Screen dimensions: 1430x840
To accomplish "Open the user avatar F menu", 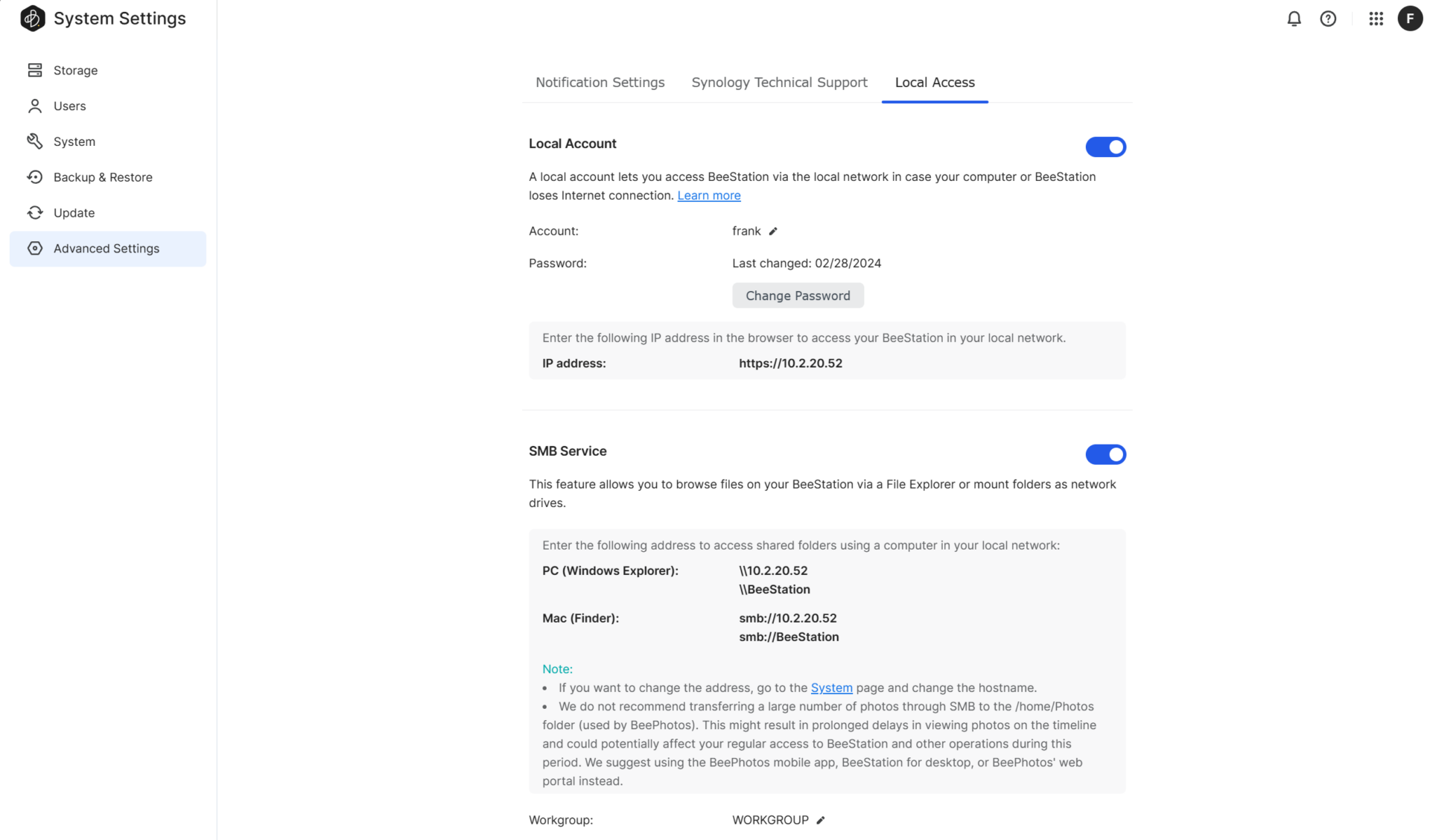I will (x=1410, y=19).
